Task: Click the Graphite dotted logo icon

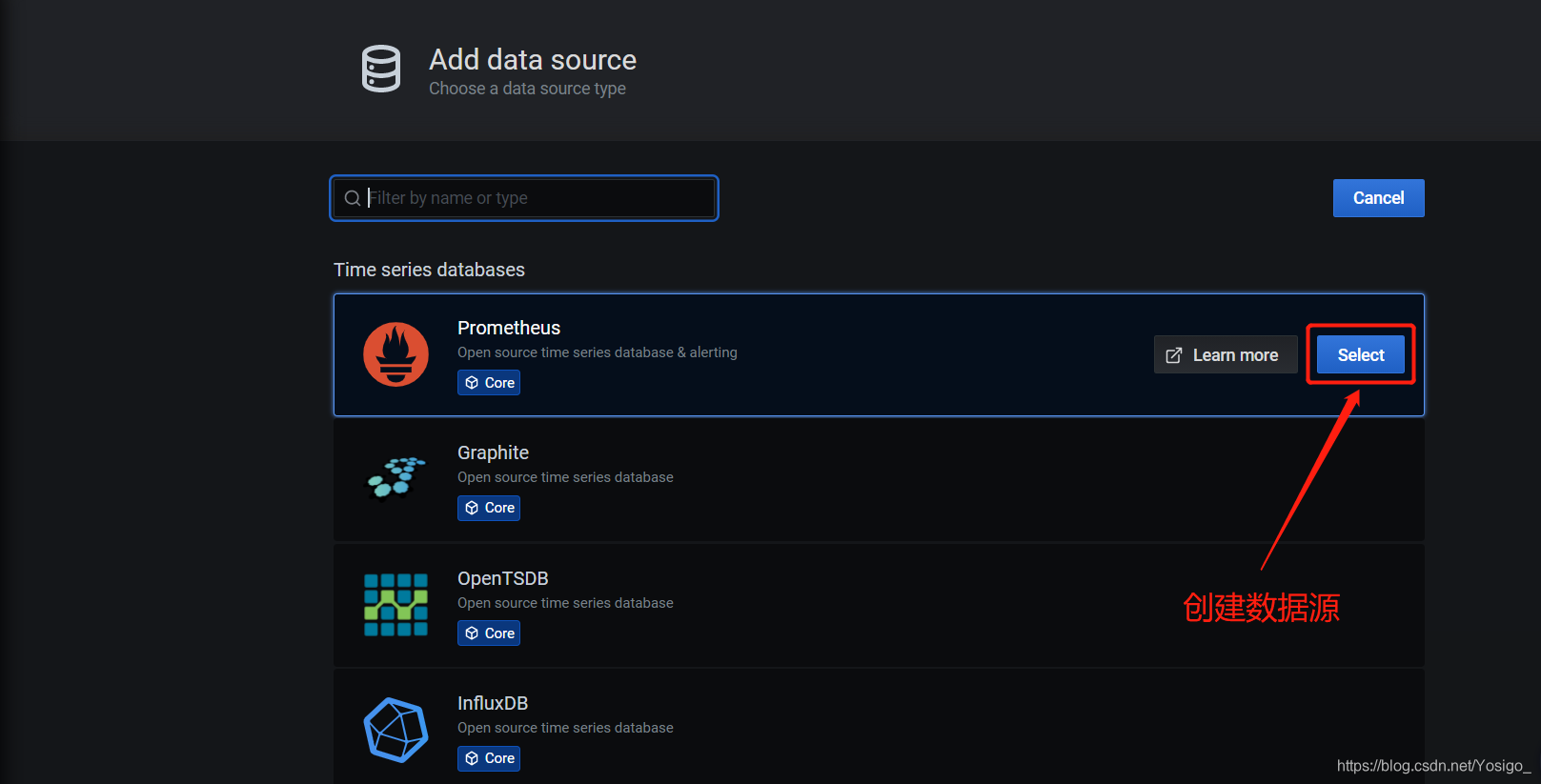Action: tap(395, 478)
